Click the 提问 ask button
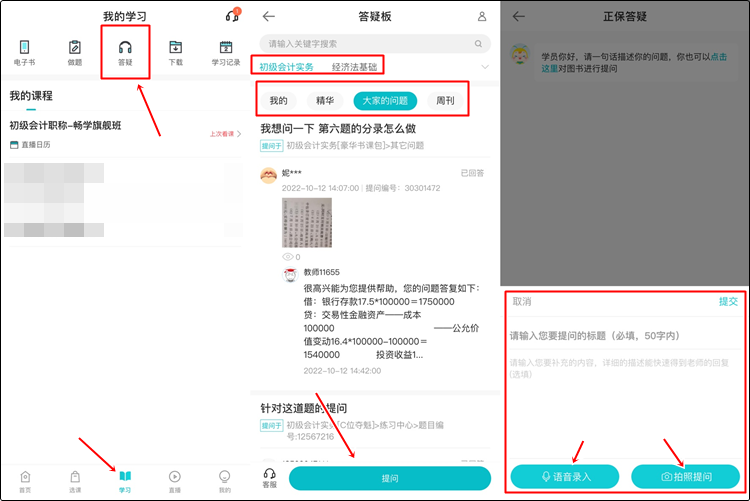 pyautogui.click(x=390, y=478)
